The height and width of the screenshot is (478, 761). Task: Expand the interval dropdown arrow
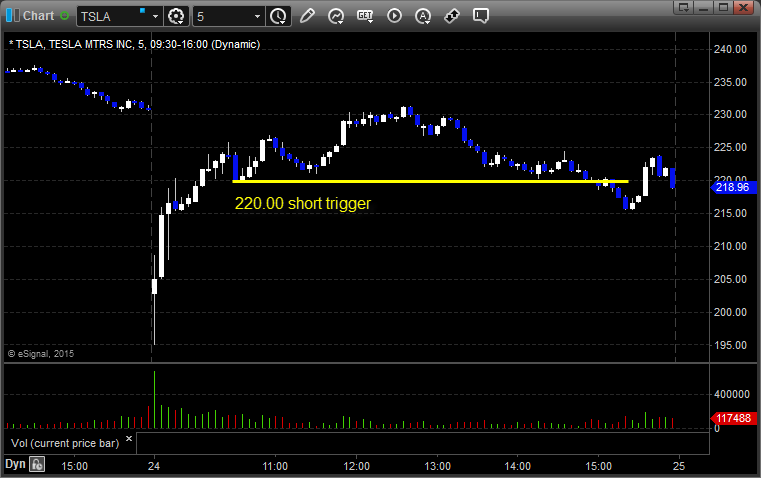pyautogui.click(x=258, y=16)
